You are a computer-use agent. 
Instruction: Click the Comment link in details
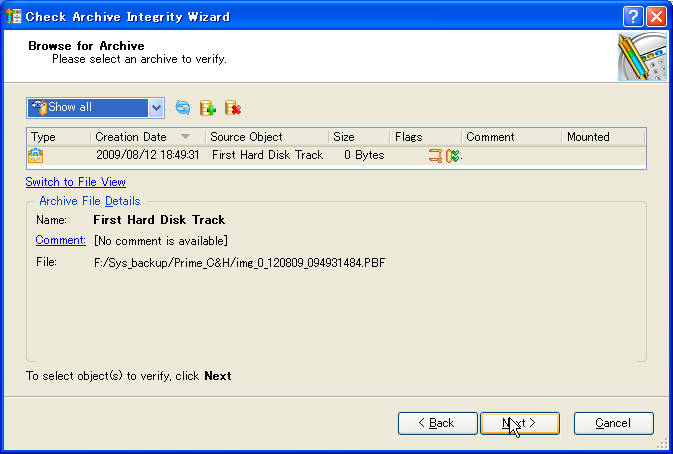pyautogui.click(x=60, y=240)
